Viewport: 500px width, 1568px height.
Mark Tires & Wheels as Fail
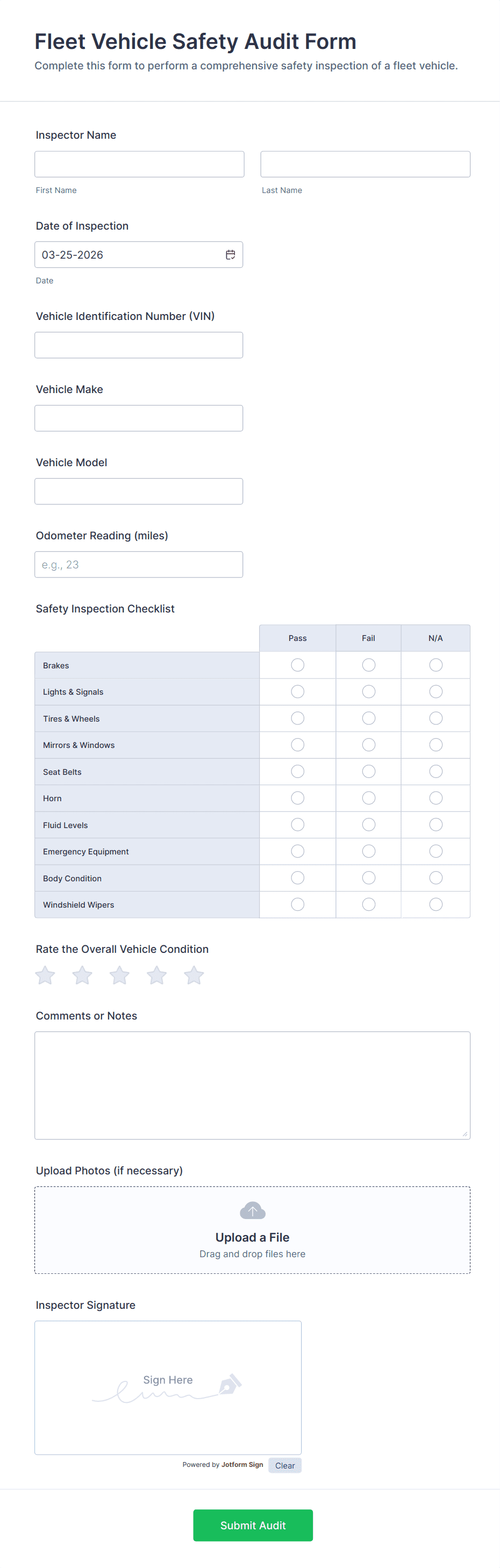point(369,718)
